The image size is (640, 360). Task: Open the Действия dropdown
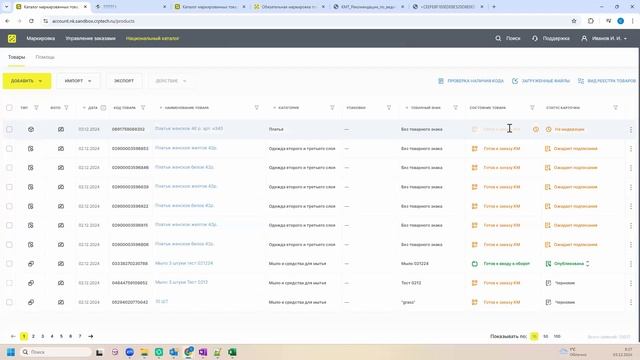coord(171,81)
